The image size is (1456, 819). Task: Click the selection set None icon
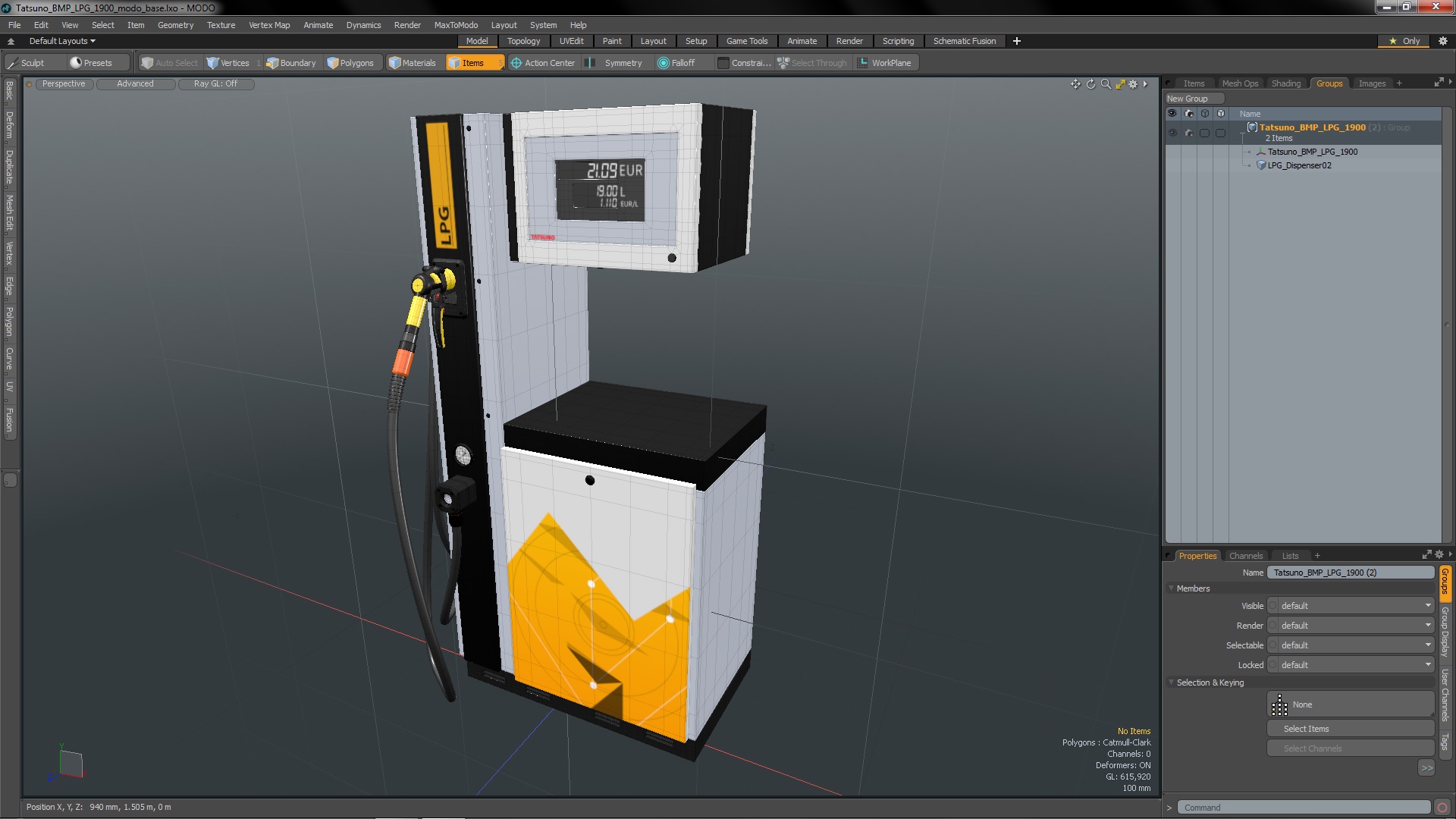(1279, 705)
